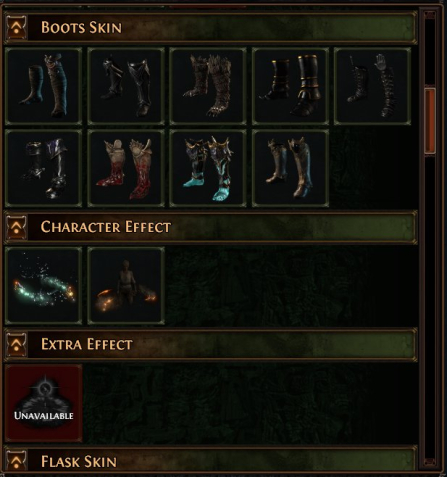
Task: Pick the purple-plated steel boots skin
Action: pos(43,168)
